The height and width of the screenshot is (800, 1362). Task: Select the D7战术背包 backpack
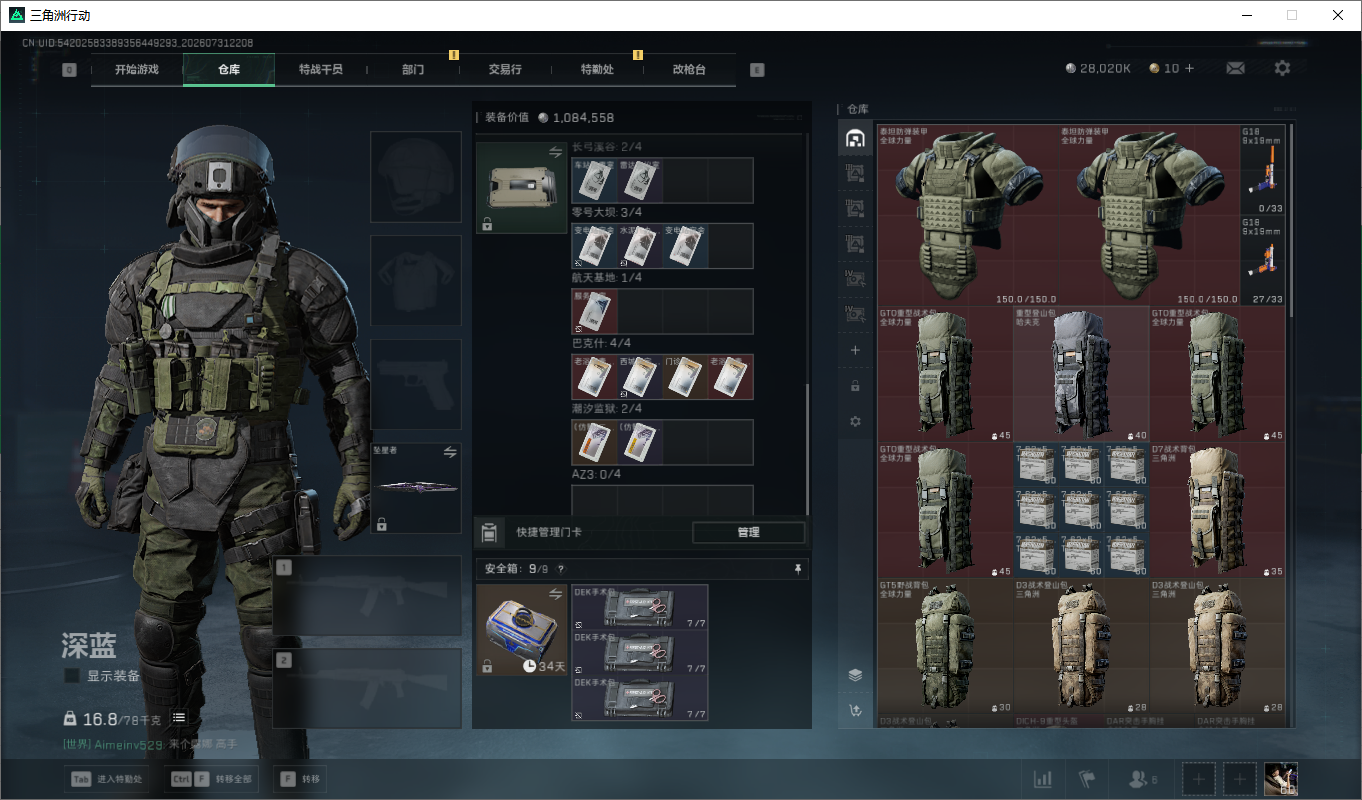coord(1217,510)
